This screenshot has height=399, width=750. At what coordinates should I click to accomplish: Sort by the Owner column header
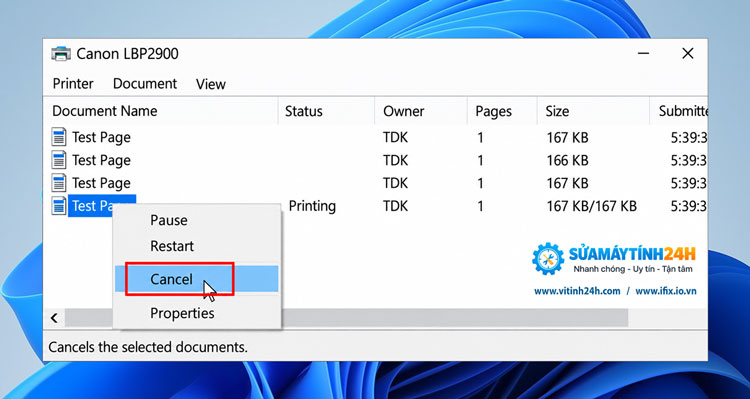click(421, 111)
